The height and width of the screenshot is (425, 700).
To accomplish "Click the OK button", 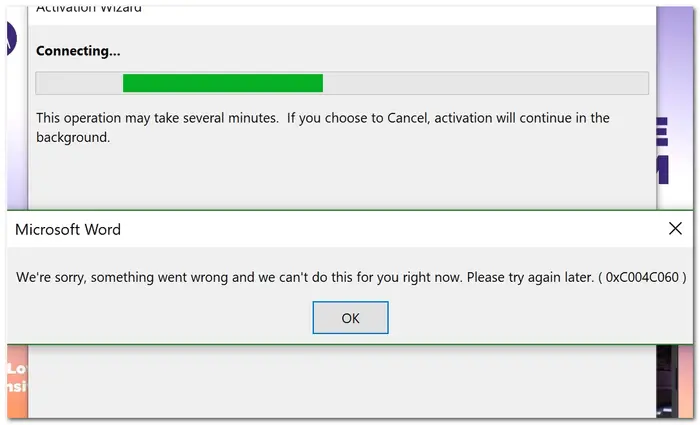I will 350,318.
